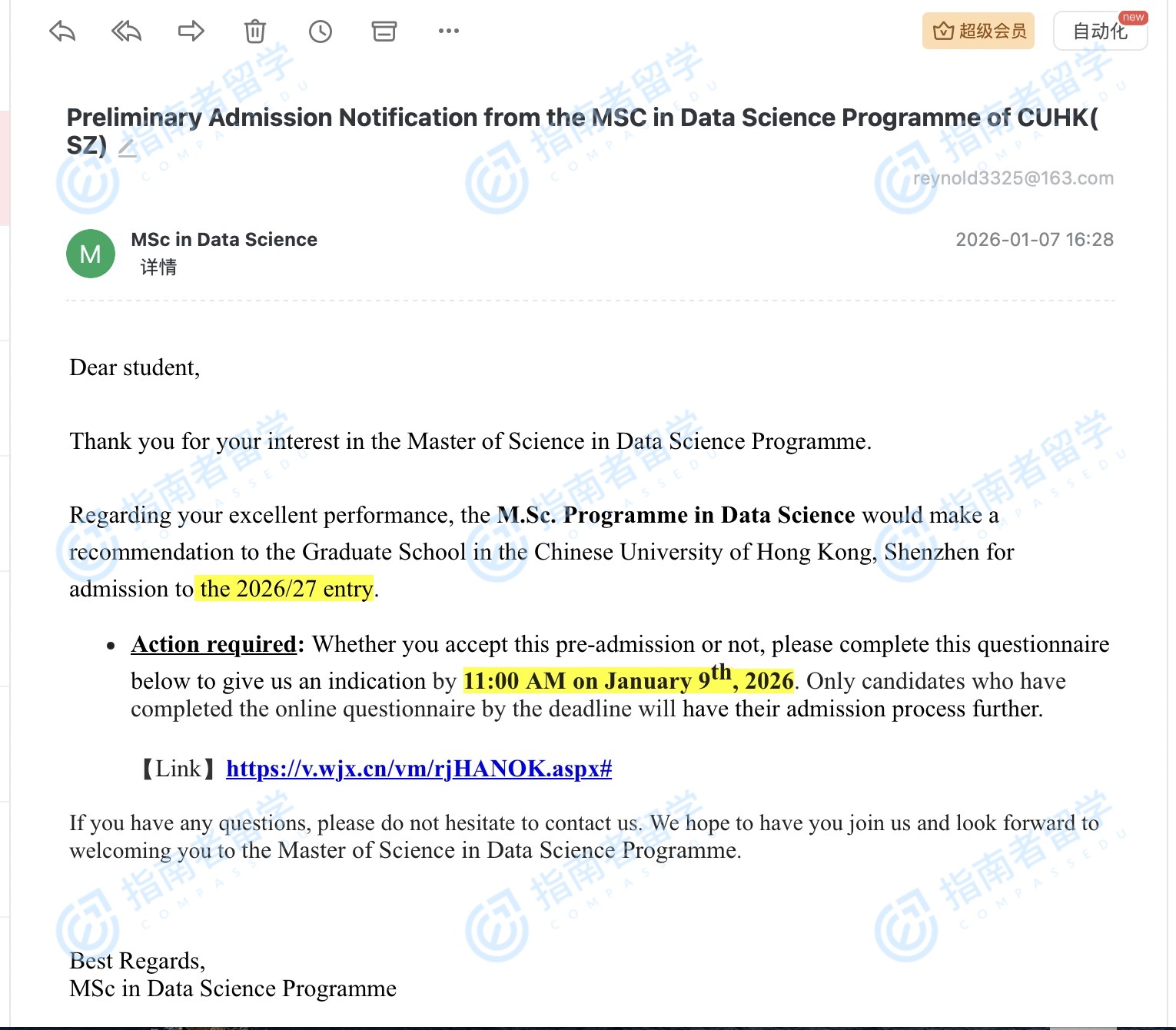Open the 超级会员 membership button

coord(978,32)
